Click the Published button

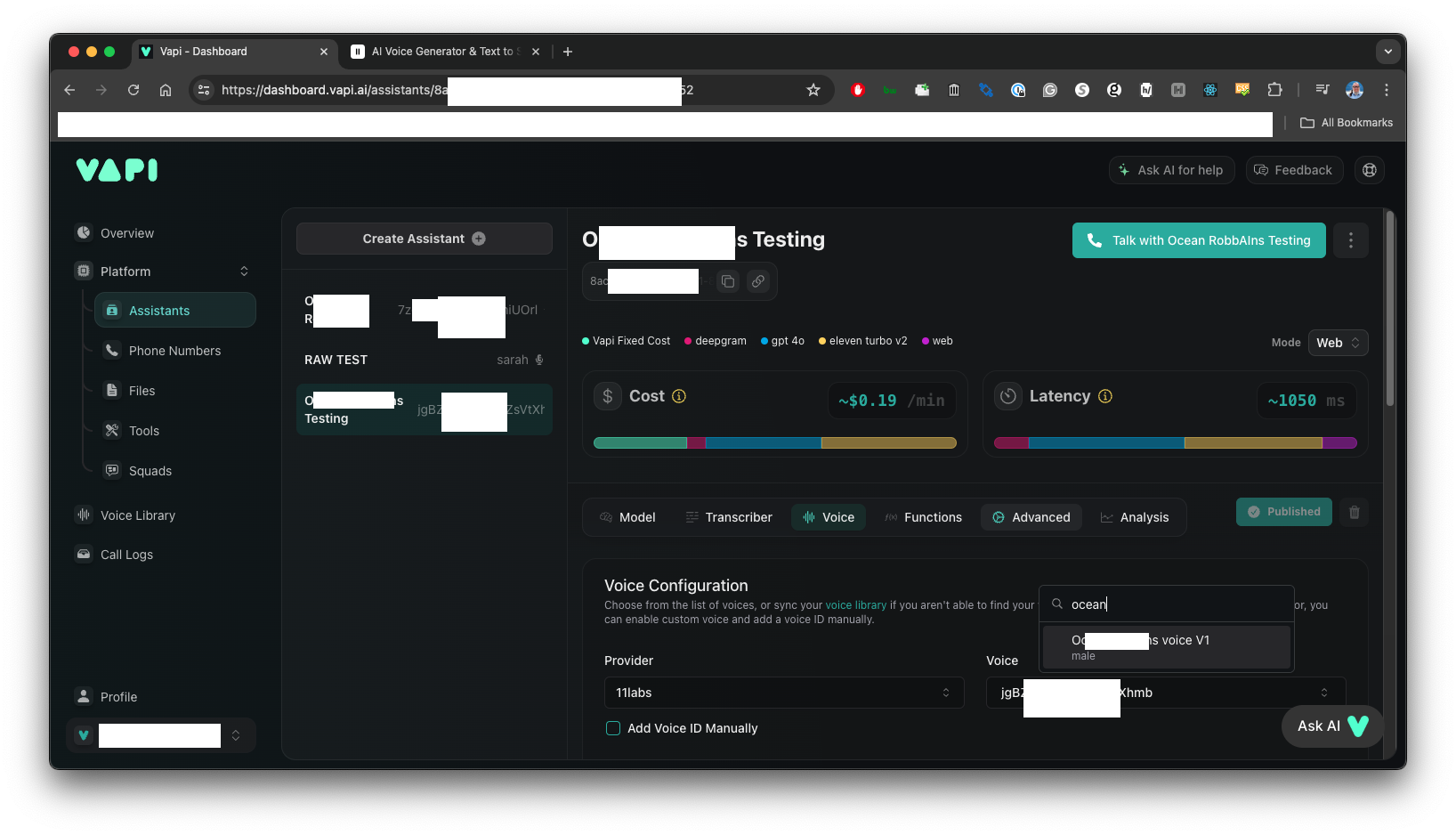tap(1283, 512)
